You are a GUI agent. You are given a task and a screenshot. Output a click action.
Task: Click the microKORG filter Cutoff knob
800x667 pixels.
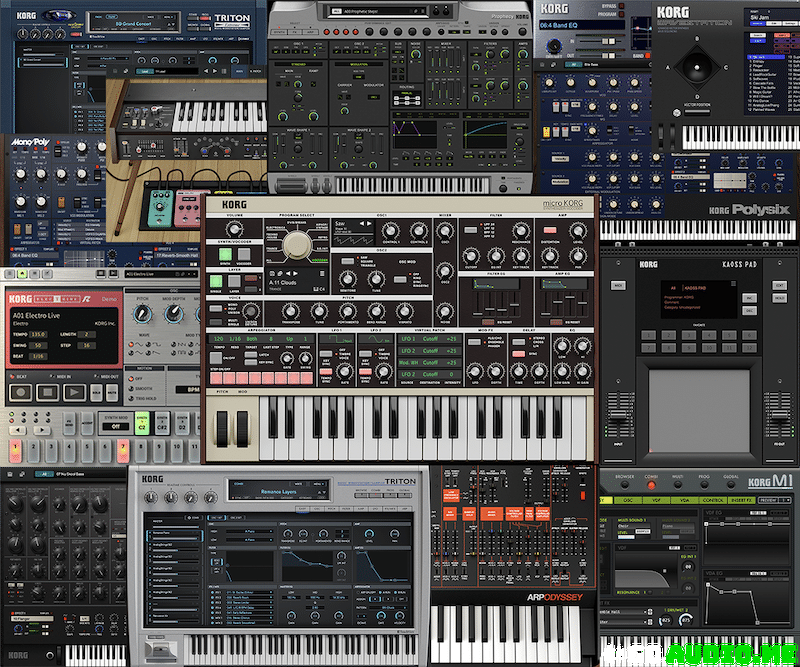click(470, 255)
